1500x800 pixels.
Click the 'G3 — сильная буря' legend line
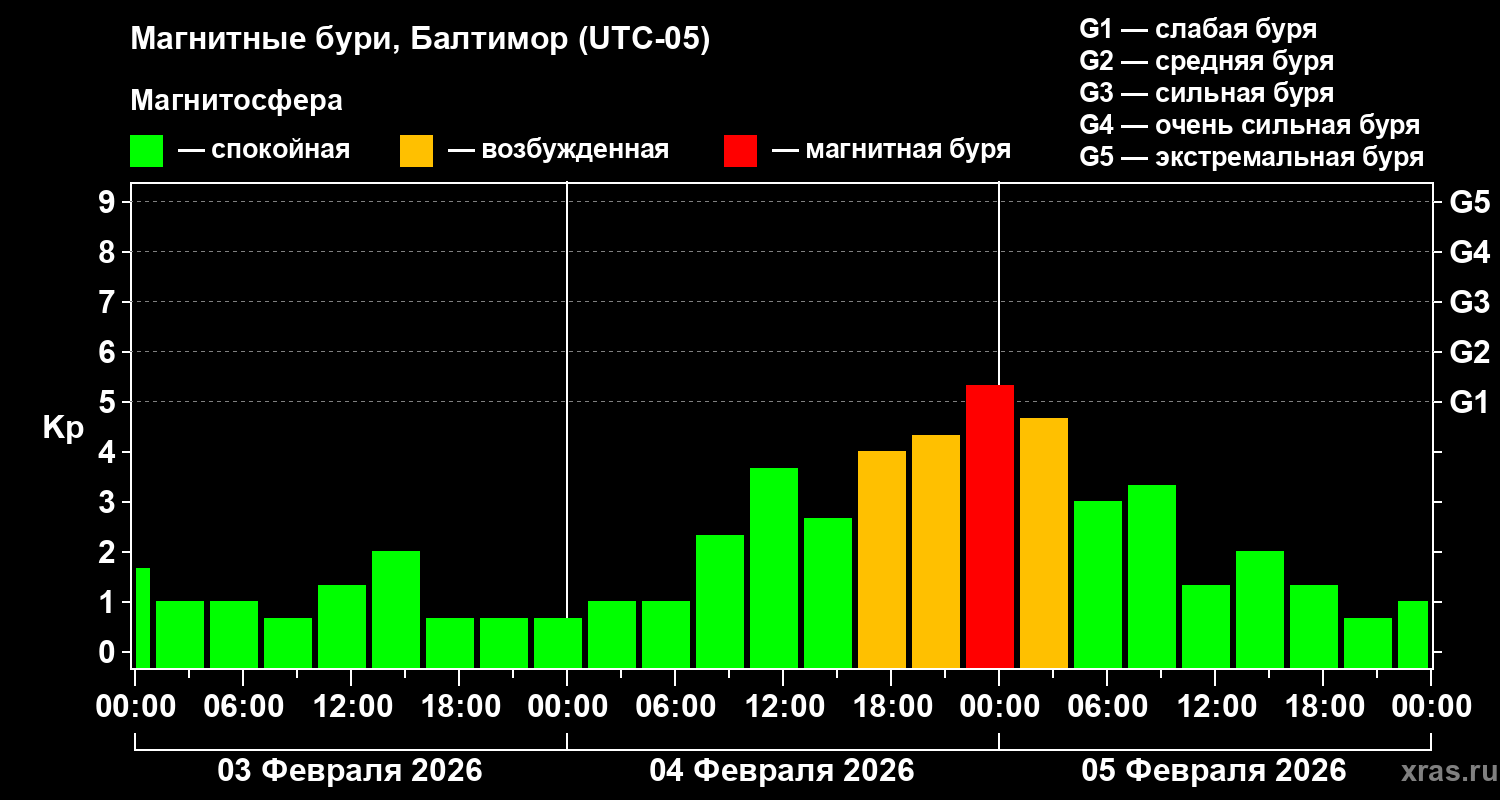(x=1206, y=93)
